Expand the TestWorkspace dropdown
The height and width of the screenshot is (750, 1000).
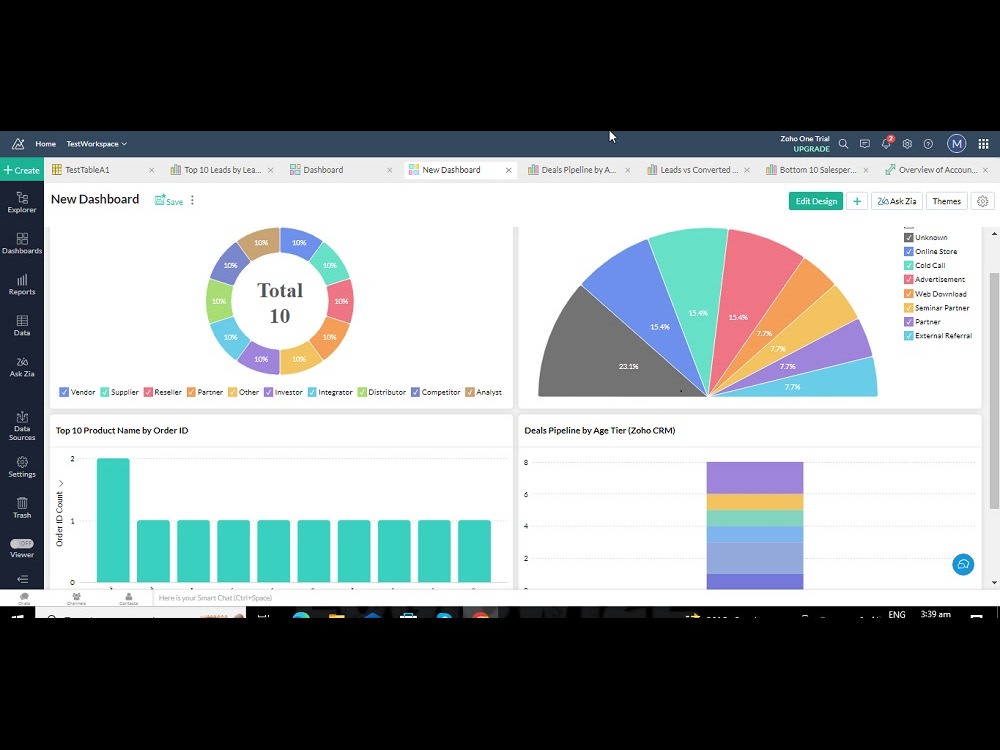point(97,144)
